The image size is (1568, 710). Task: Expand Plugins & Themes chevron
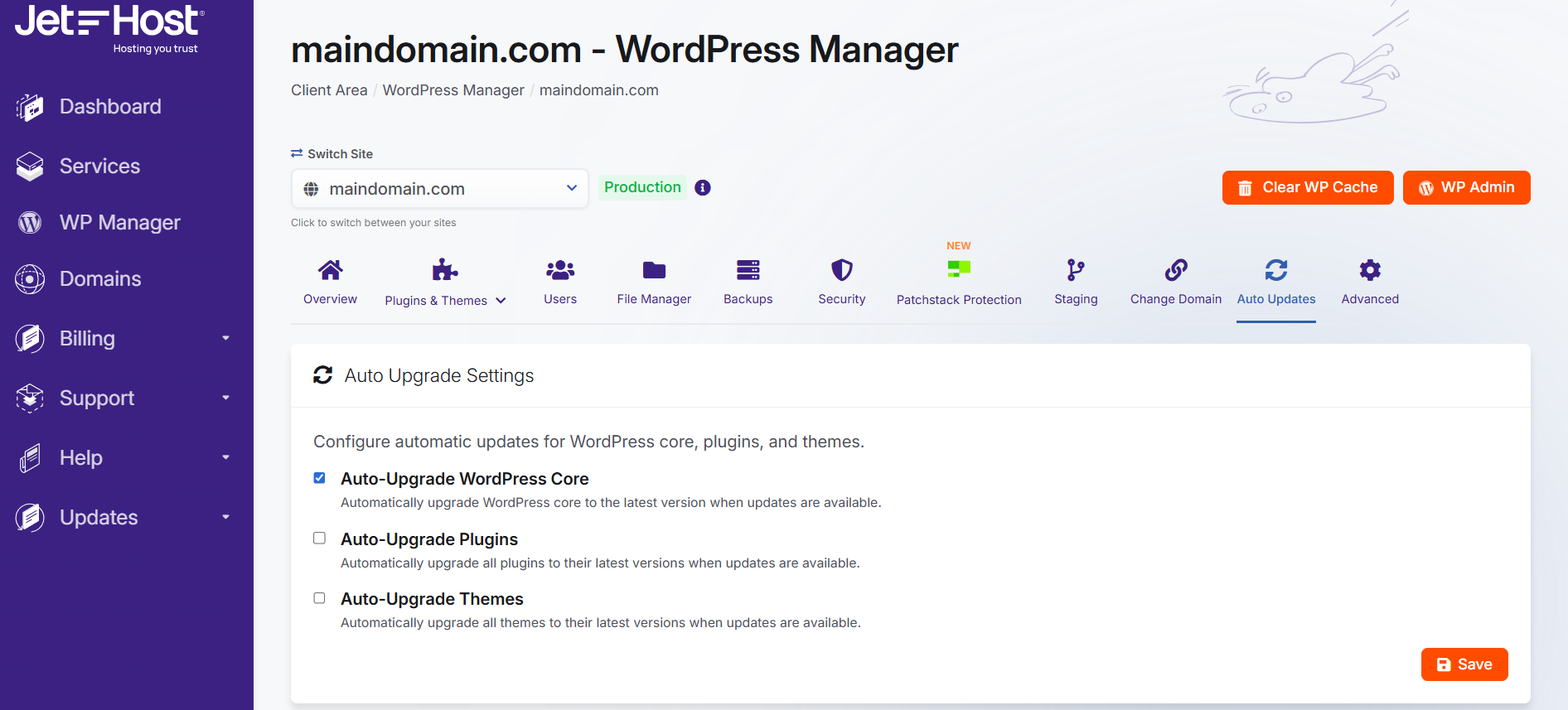[501, 301]
